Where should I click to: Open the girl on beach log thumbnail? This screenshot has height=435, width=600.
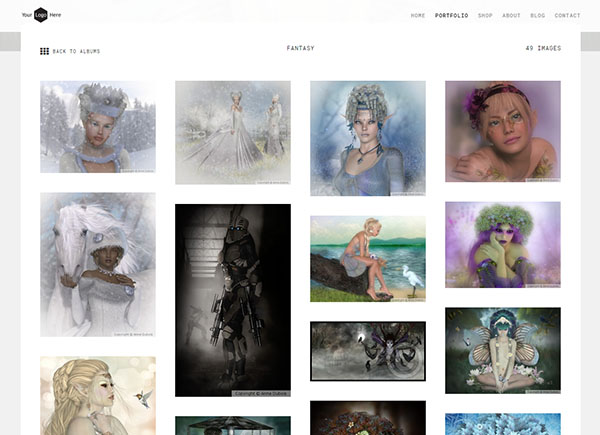click(x=368, y=258)
